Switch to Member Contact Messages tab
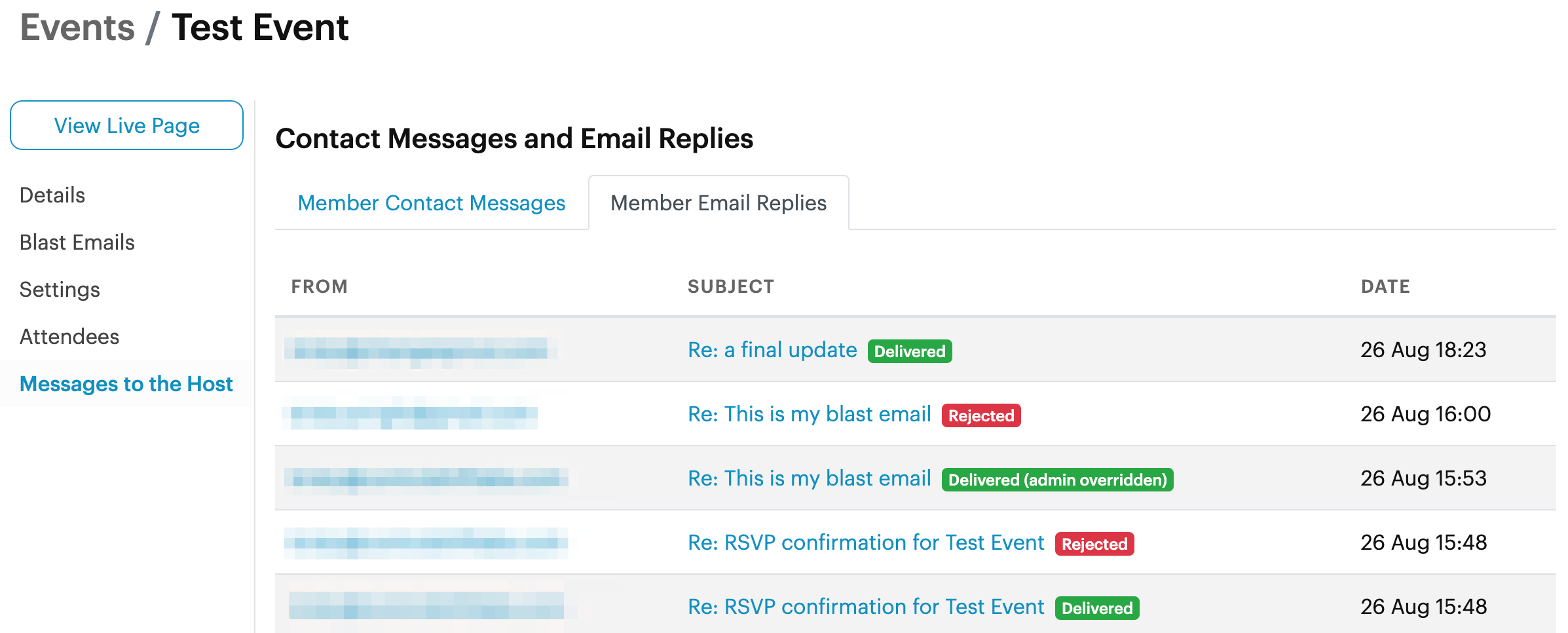1568x633 pixels. click(431, 203)
